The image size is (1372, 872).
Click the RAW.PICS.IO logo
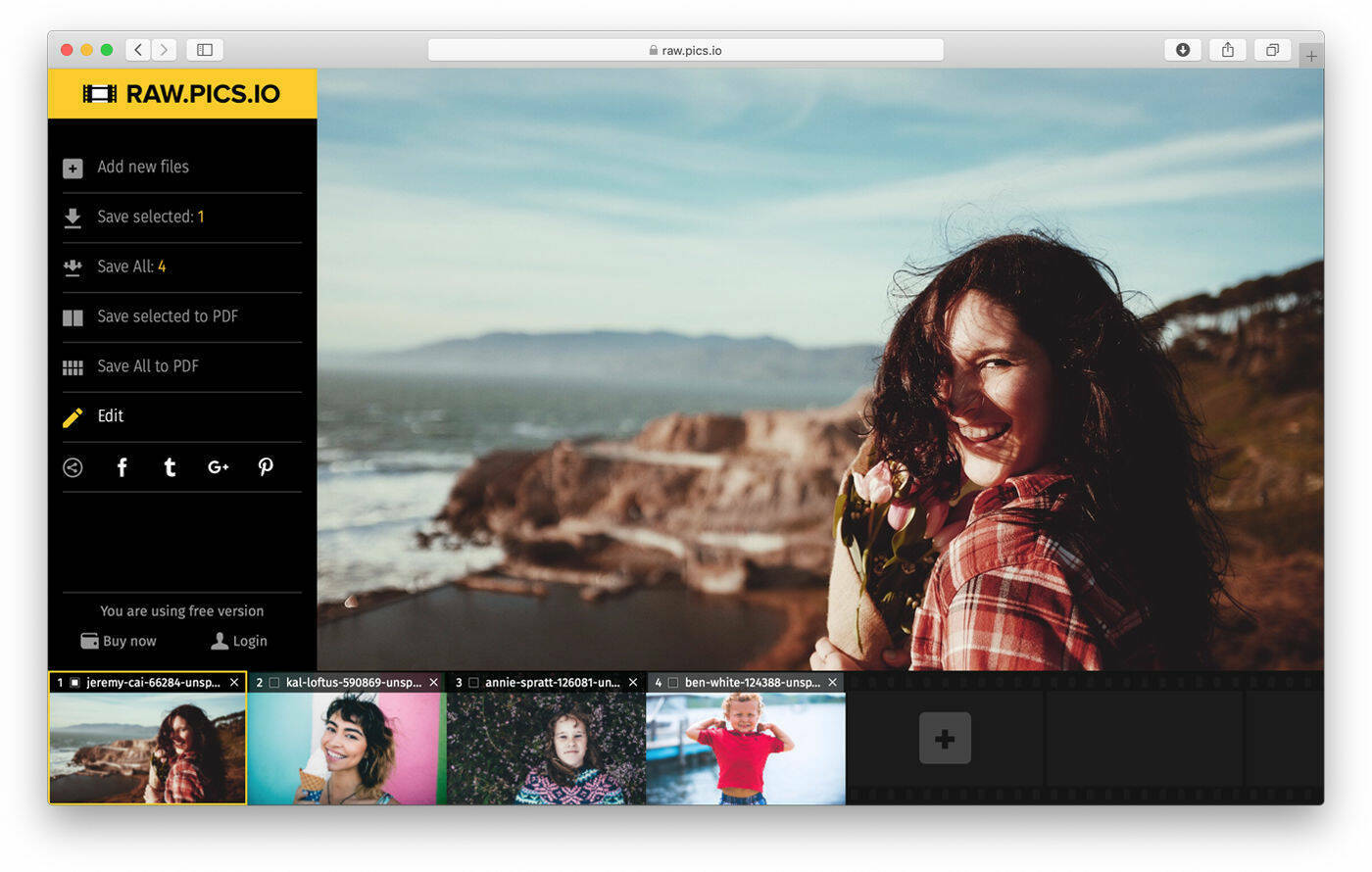click(x=181, y=93)
